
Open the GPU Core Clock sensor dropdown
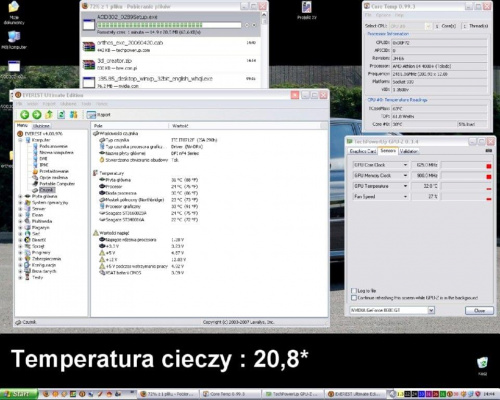[x=405, y=165]
